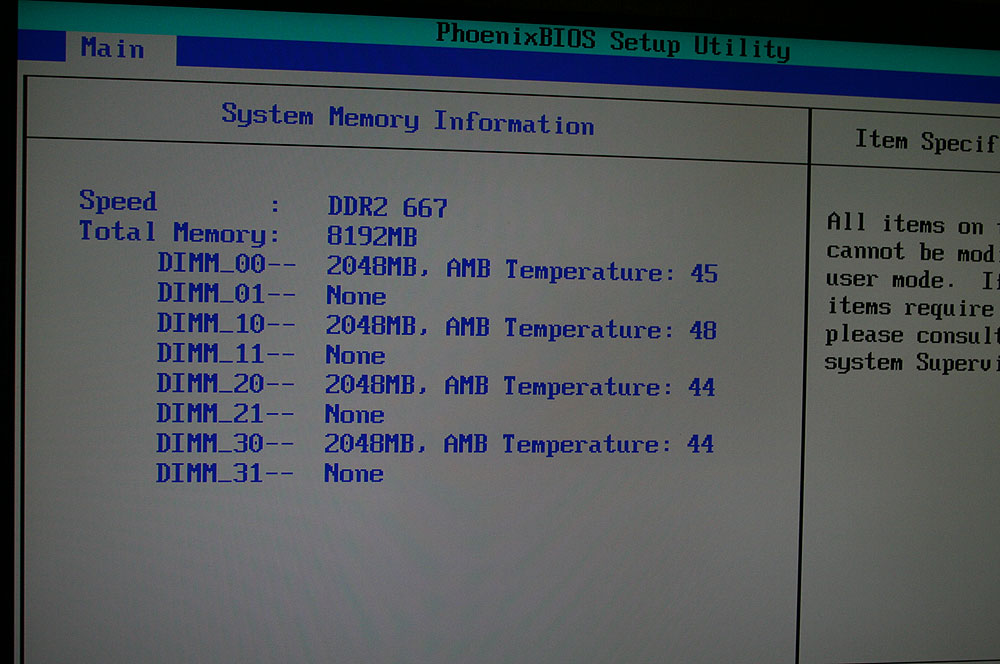
Task: Click the 8192MB total memory value
Action: [372, 236]
